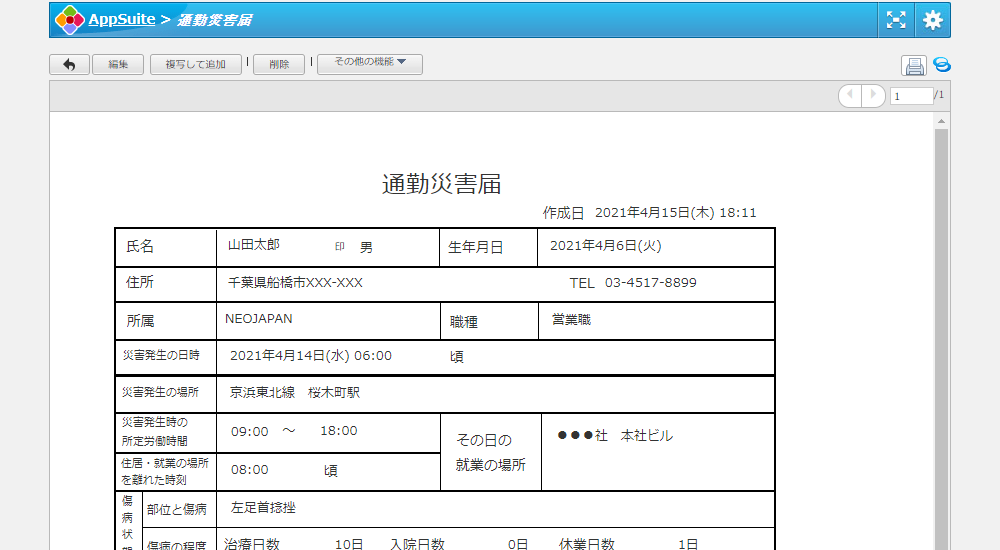The height and width of the screenshot is (550, 1000).
Task: Click the blue refresh icon beside the printer
Action: click(941, 65)
